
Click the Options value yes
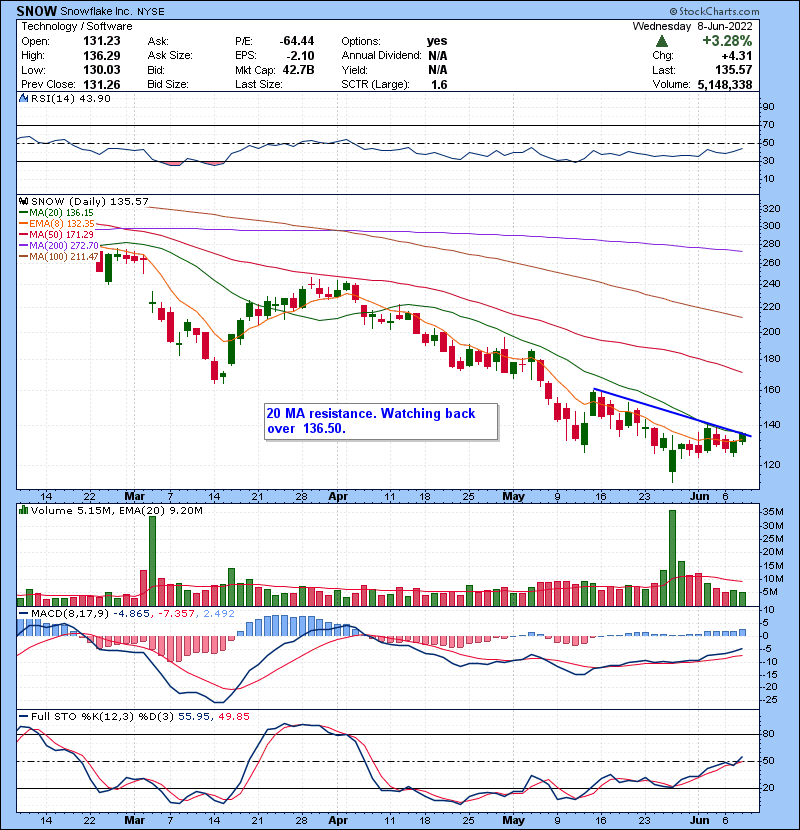pyautogui.click(x=437, y=41)
